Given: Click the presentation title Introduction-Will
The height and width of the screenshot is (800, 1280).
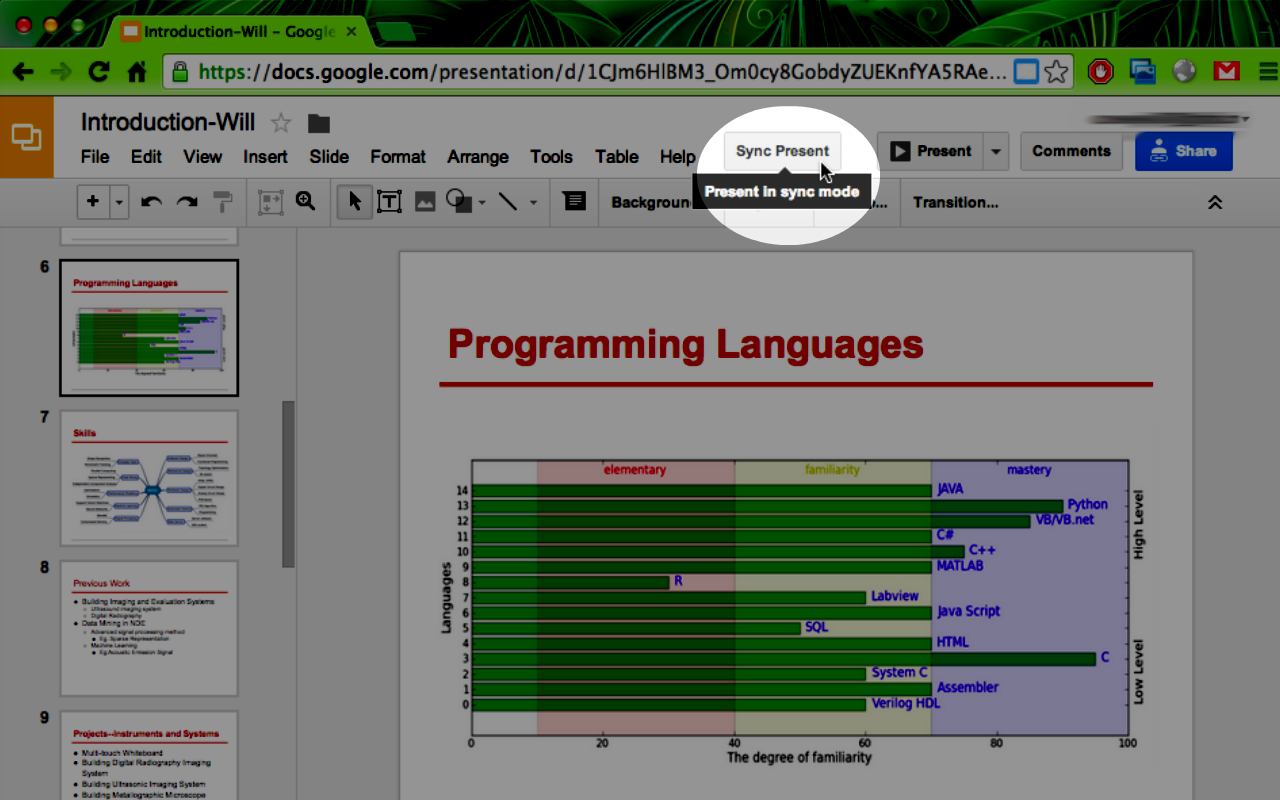Looking at the screenshot, I should (x=168, y=122).
